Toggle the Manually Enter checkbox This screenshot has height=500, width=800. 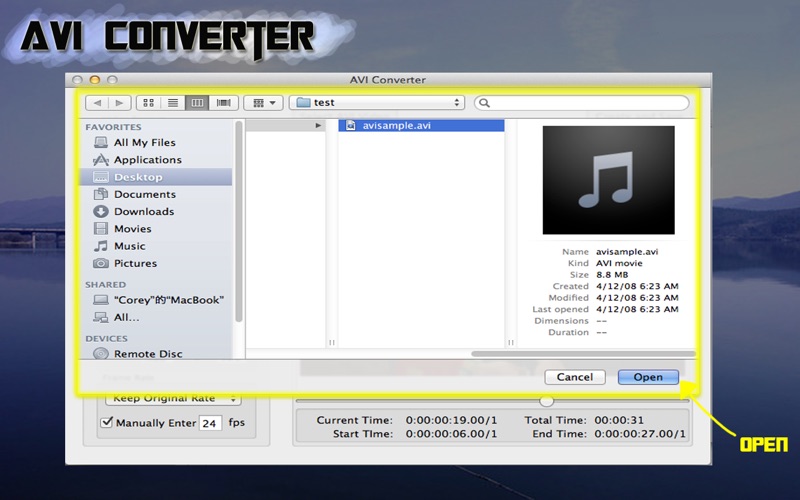coord(107,422)
